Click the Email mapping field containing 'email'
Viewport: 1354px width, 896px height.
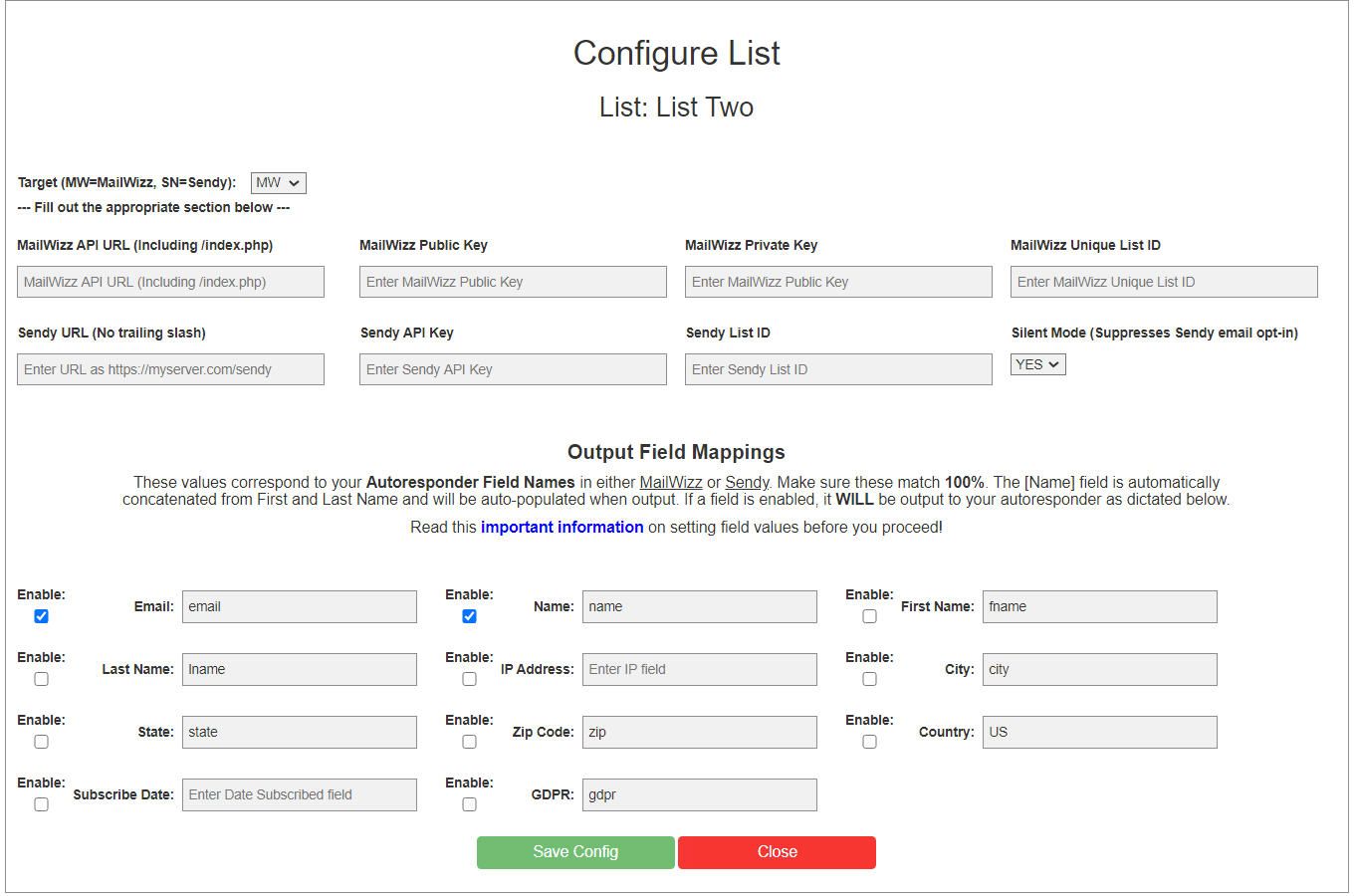(300, 607)
